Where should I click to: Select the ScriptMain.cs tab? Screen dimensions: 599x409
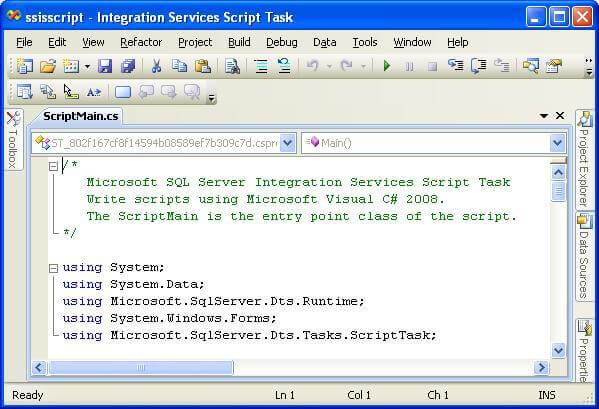81,116
